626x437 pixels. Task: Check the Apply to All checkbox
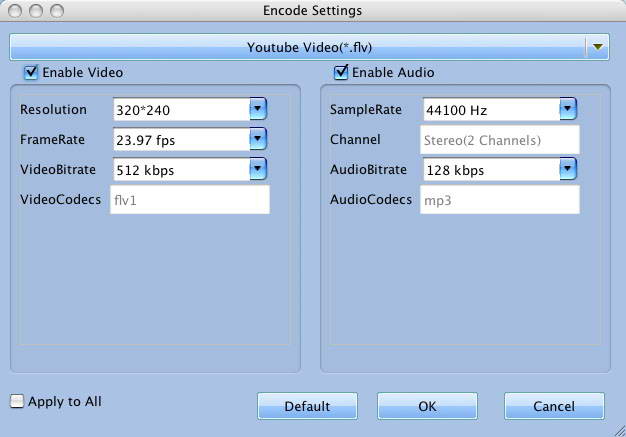pyautogui.click(x=17, y=402)
